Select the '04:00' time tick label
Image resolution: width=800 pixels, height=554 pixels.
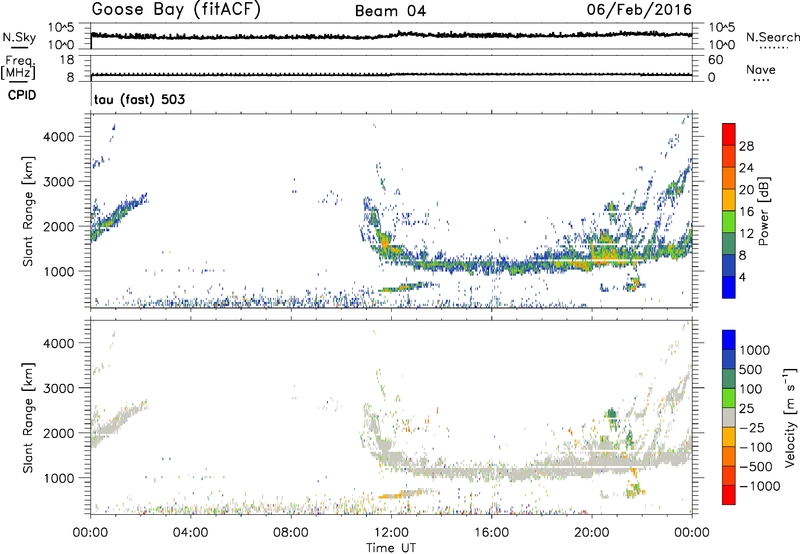click(x=191, y=533)
